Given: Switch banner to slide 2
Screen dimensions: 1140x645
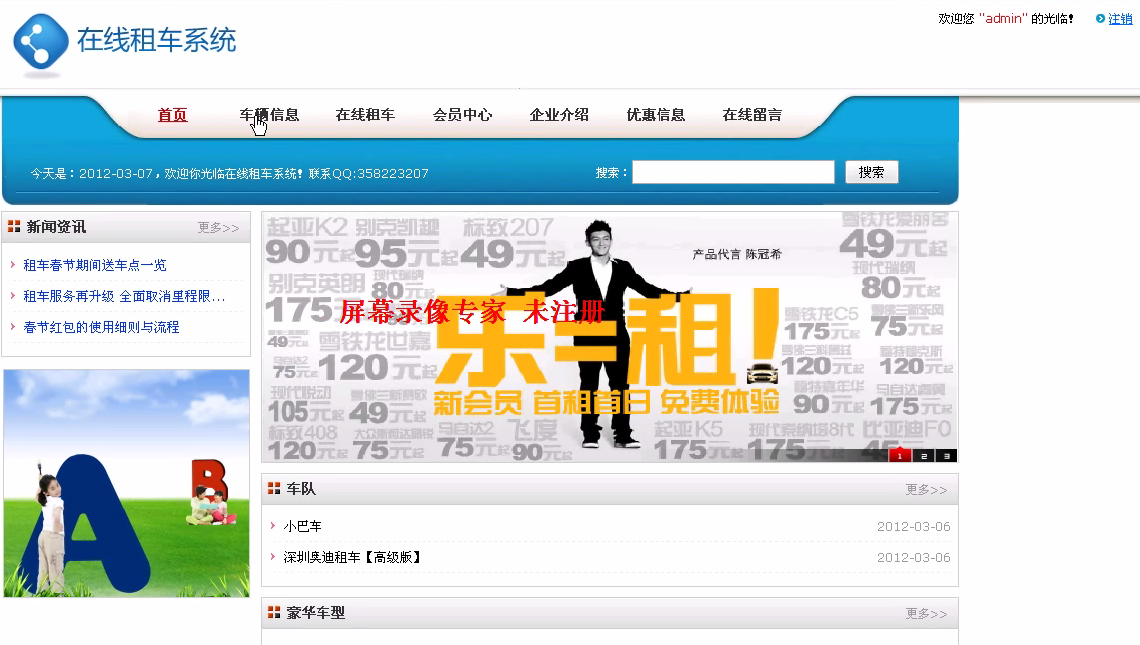Looking at the screenshot, I should [x=923, y=456].
